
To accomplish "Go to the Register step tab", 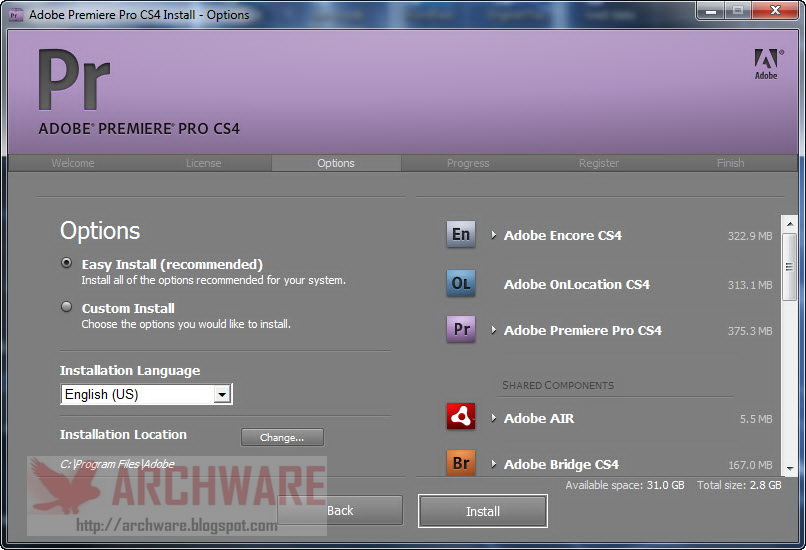I will coord(599,163).
